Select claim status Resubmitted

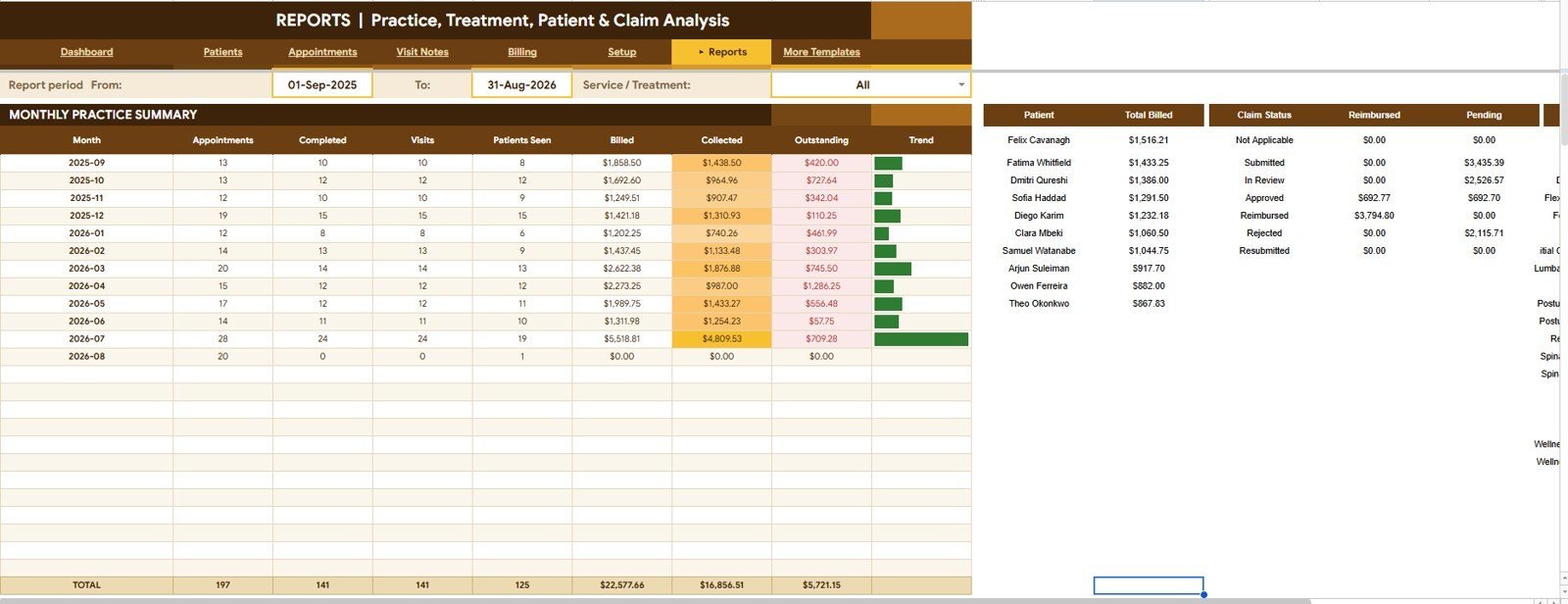[x=1264, y=251]
